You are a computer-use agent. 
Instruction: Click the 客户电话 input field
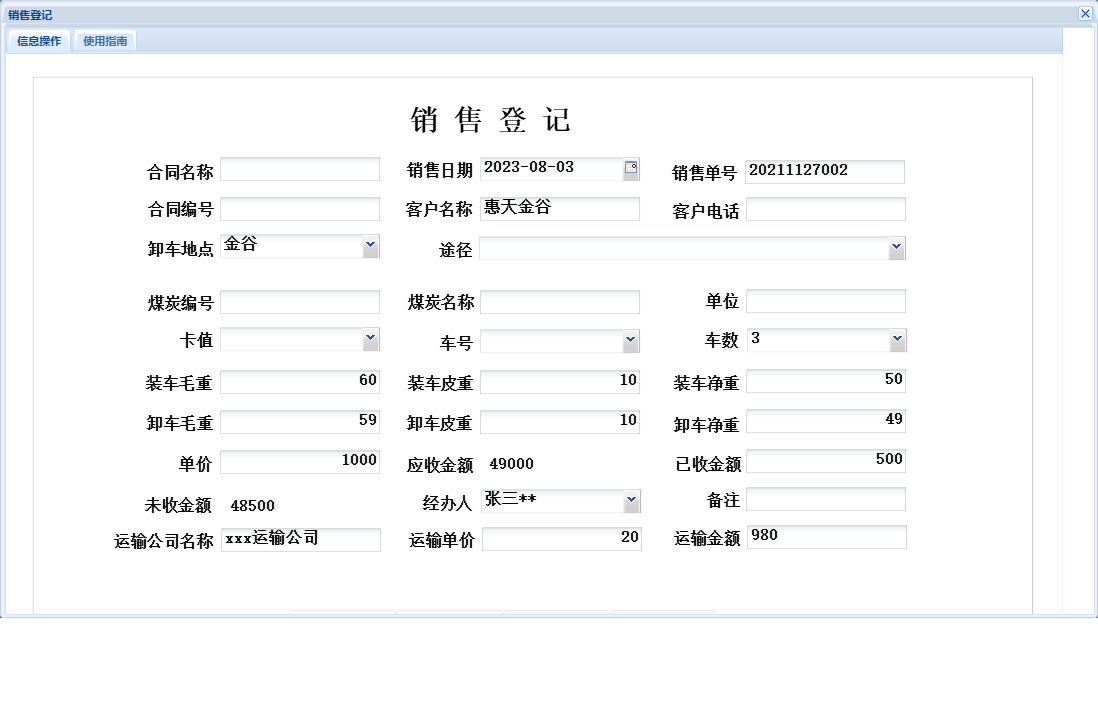click(x=826, y=209)
